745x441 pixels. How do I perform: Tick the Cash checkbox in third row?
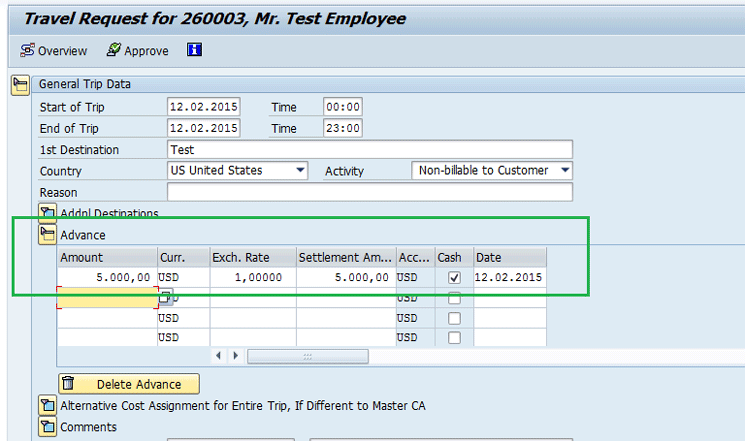click(455, 318)
